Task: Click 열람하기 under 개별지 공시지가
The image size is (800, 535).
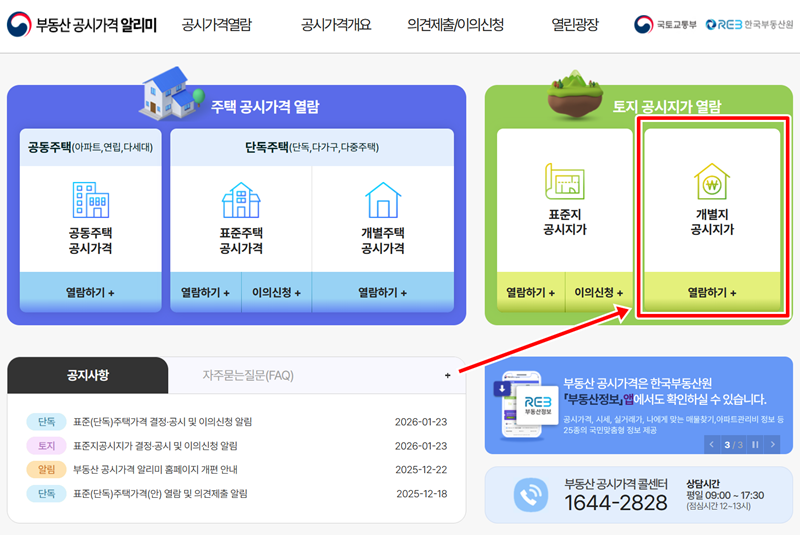Action: 712,292
